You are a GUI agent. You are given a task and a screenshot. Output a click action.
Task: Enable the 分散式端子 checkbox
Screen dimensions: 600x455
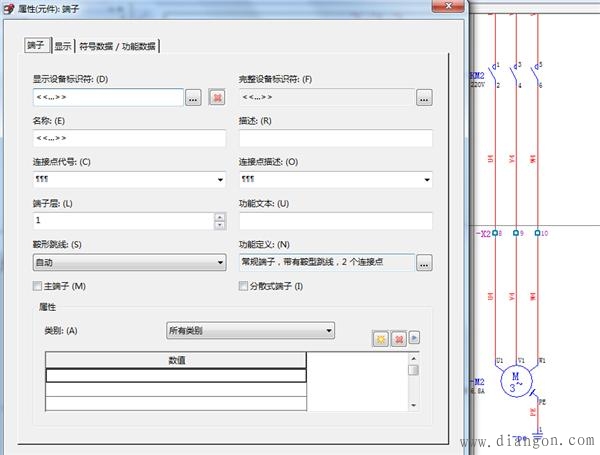click(244, 287)
